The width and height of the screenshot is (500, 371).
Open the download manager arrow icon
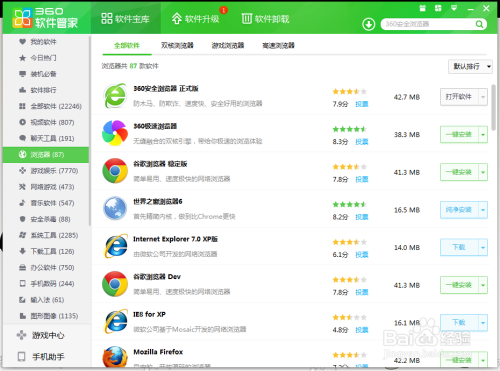pos(368,24)
